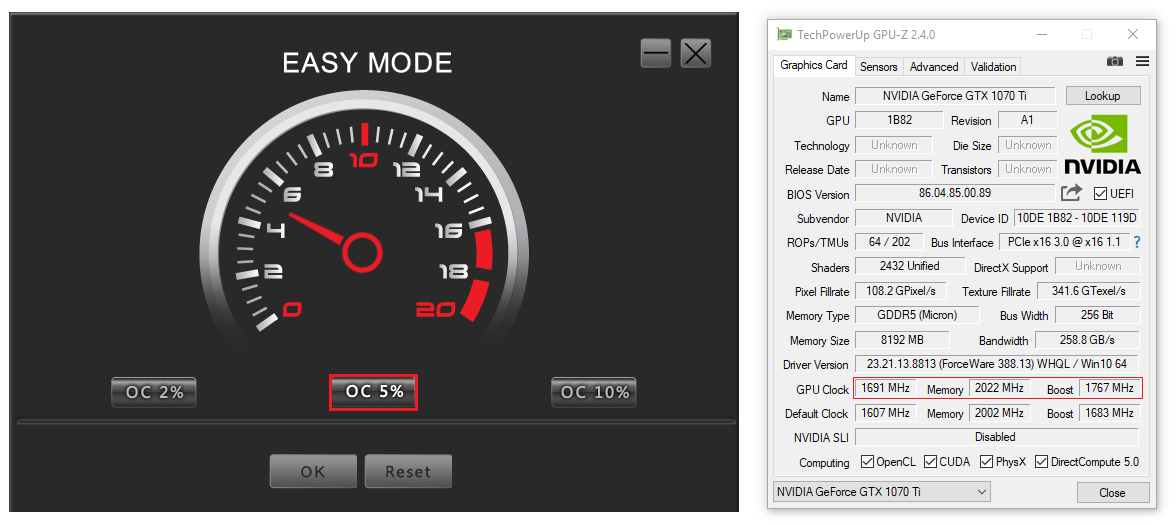Click the Texture Fillrate value 341.6 GTexel/s
The image size is (1176, 525).
click(x=1088, y=291)
